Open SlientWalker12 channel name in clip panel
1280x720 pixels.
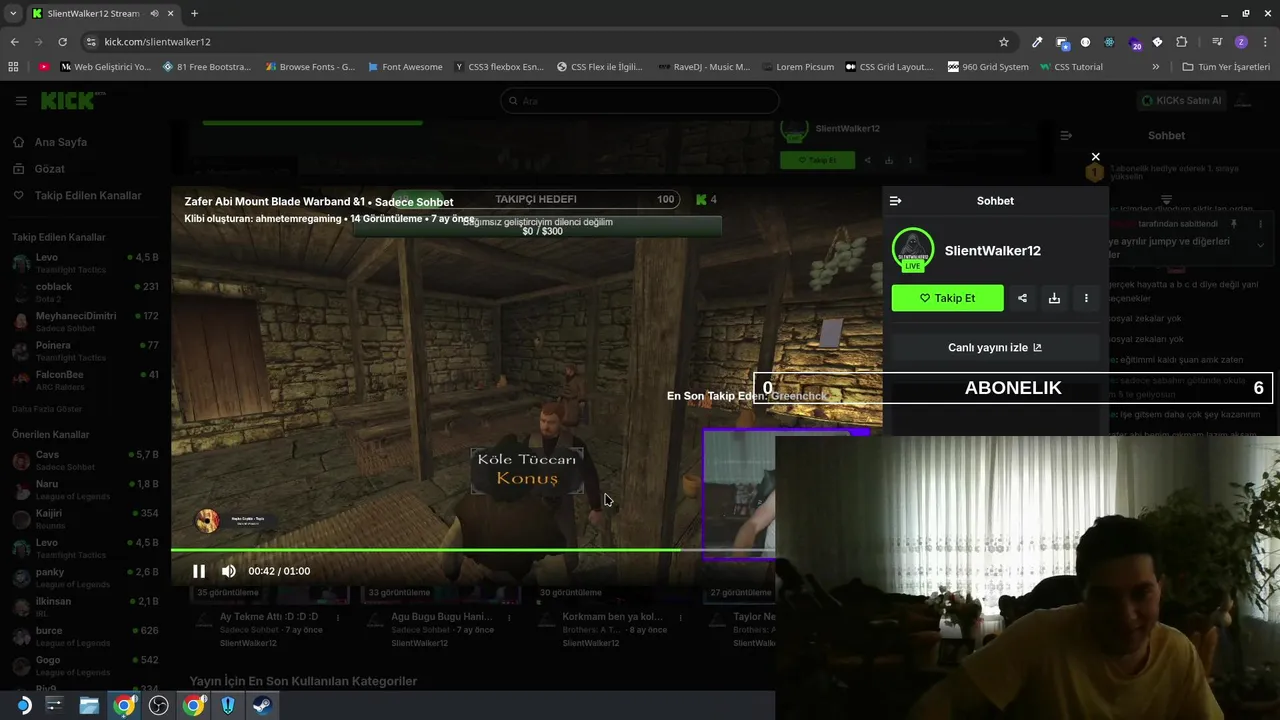[x=992, y=251]
